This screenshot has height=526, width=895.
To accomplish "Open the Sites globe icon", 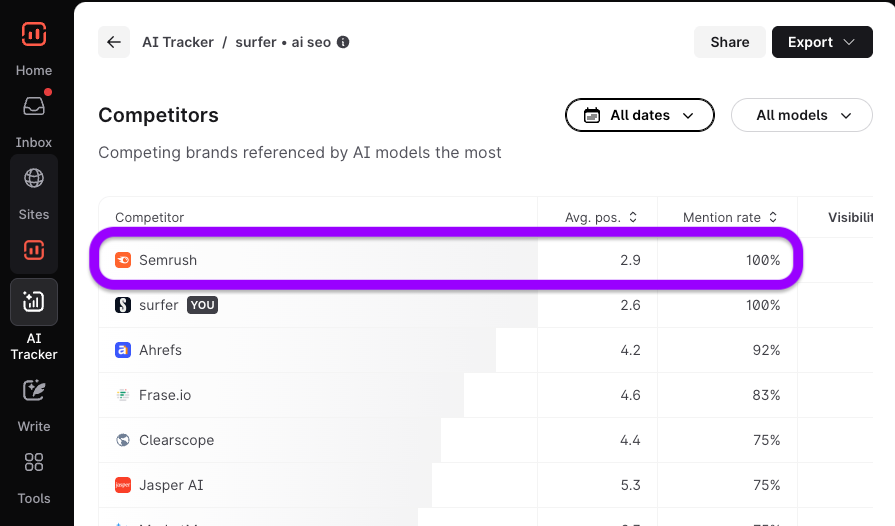I will (x=34, y=179).
